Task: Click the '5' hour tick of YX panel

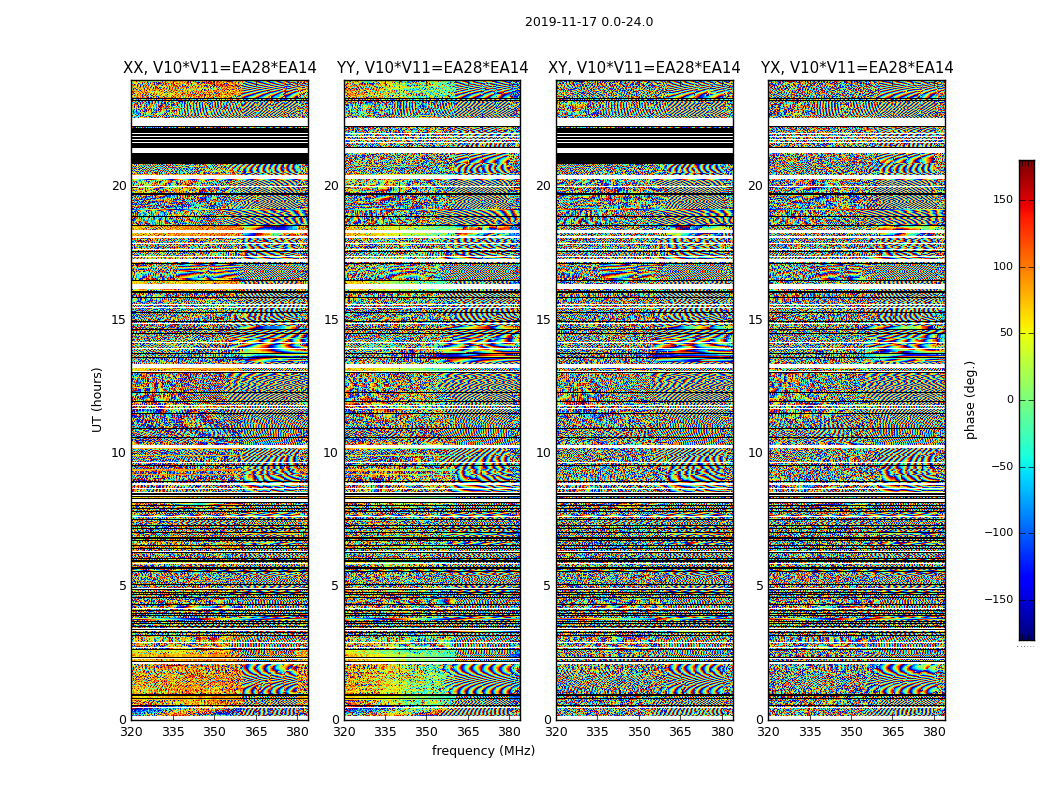Action: point(759,586)
